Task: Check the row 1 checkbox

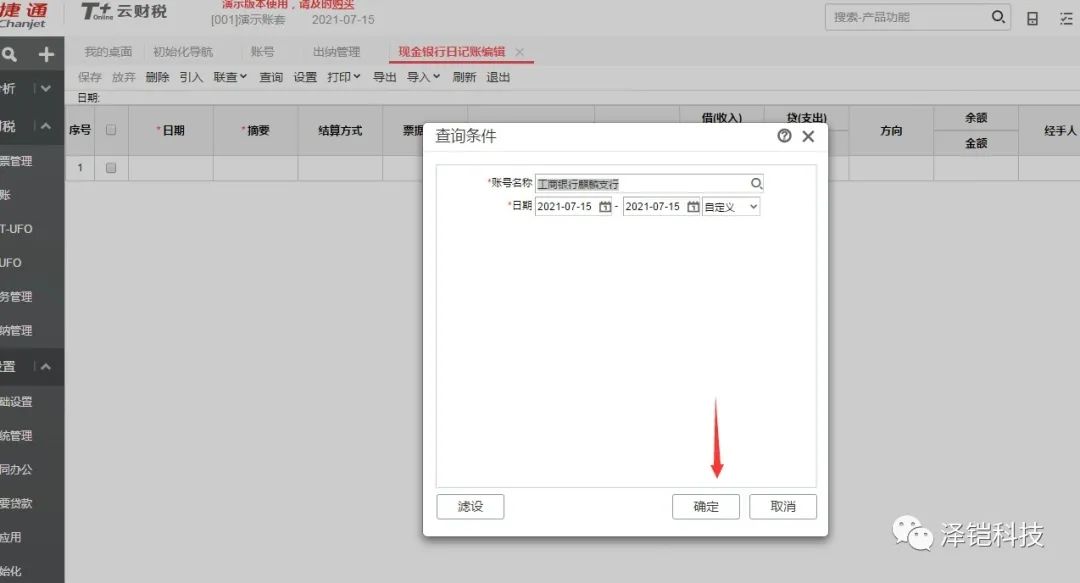Action: pos(111,168)
